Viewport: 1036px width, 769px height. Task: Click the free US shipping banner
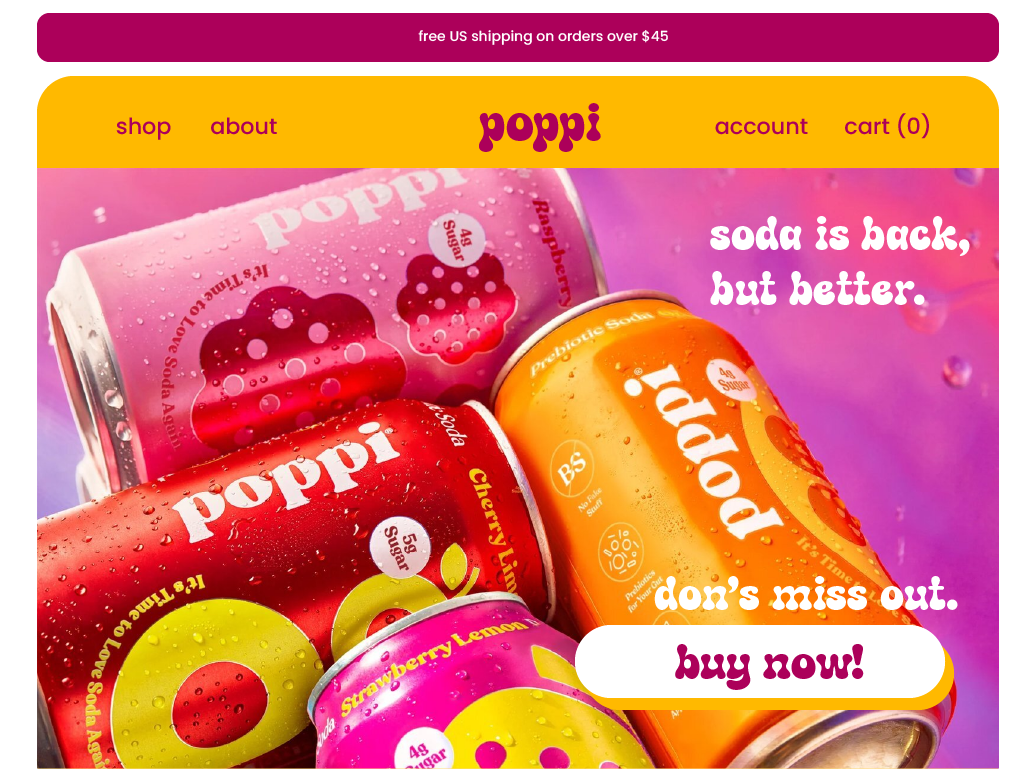tap(518, 37)
